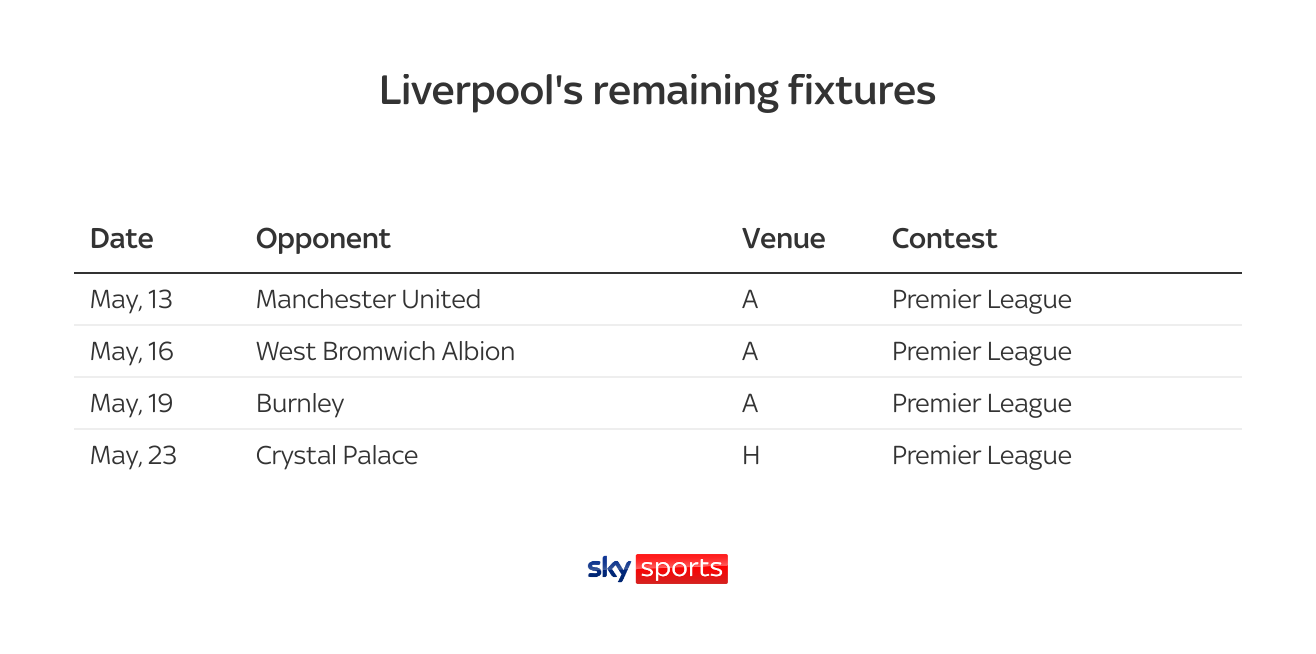The image size is (1316, 654).
Task: Click the Manchester United opponent entry
Action: (x=368, y=299)
